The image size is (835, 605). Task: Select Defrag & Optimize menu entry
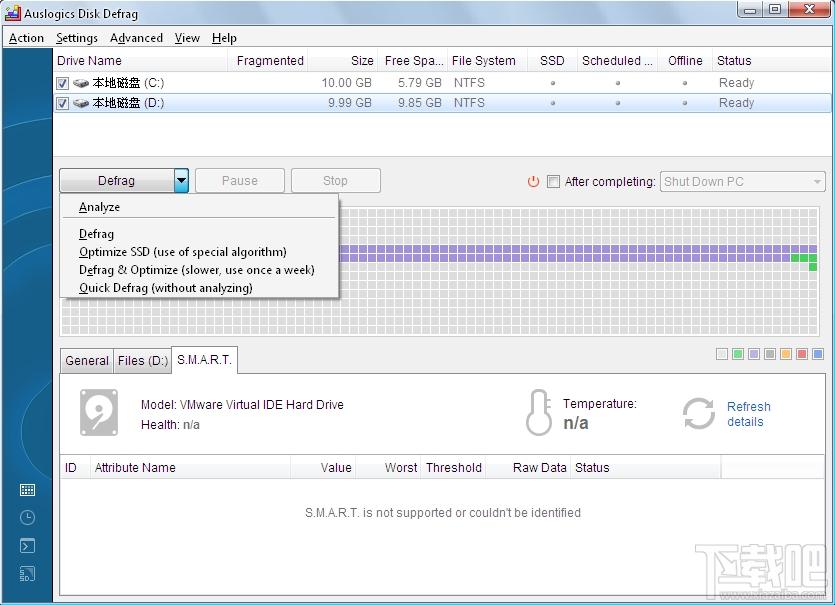pos(197,270)
